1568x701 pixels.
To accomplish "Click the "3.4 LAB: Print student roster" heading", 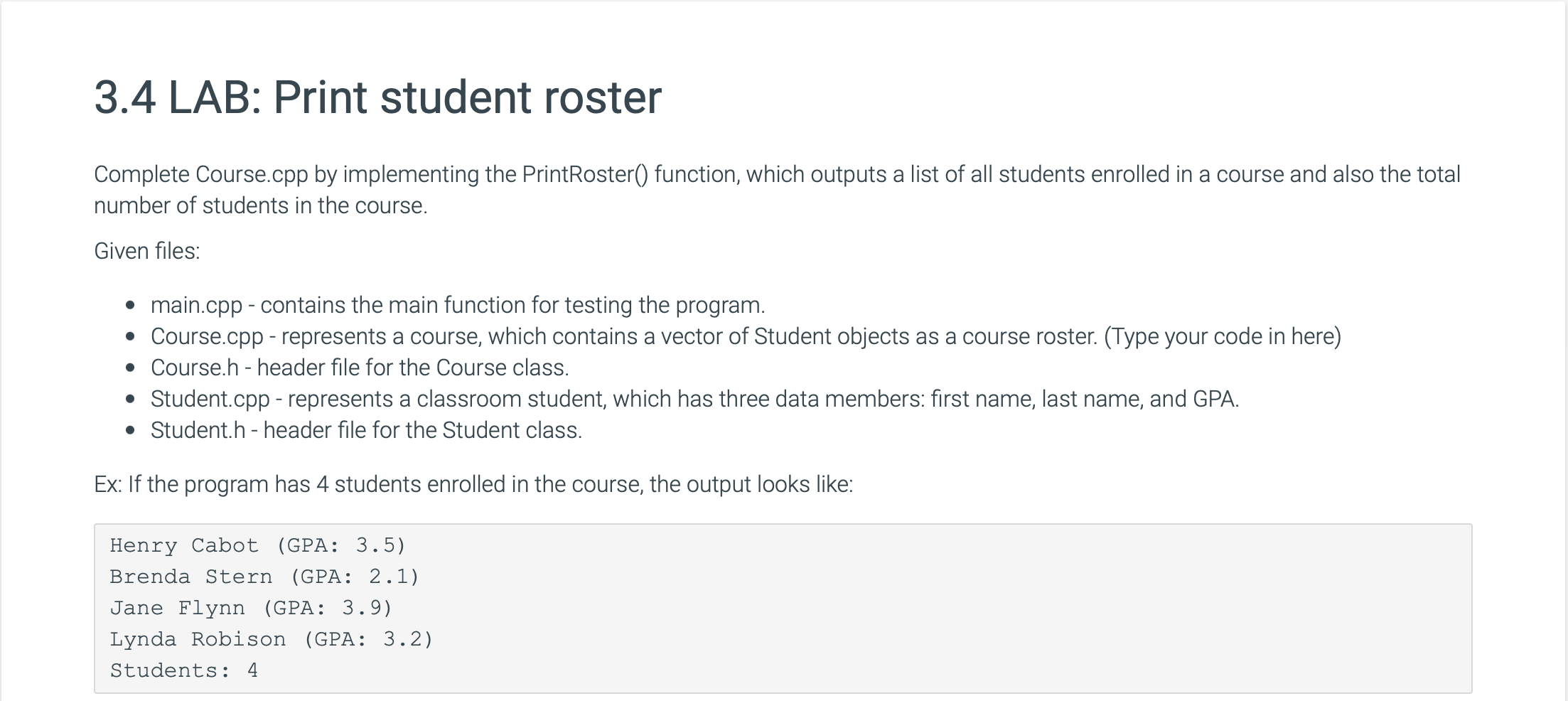I will (377, 97).
